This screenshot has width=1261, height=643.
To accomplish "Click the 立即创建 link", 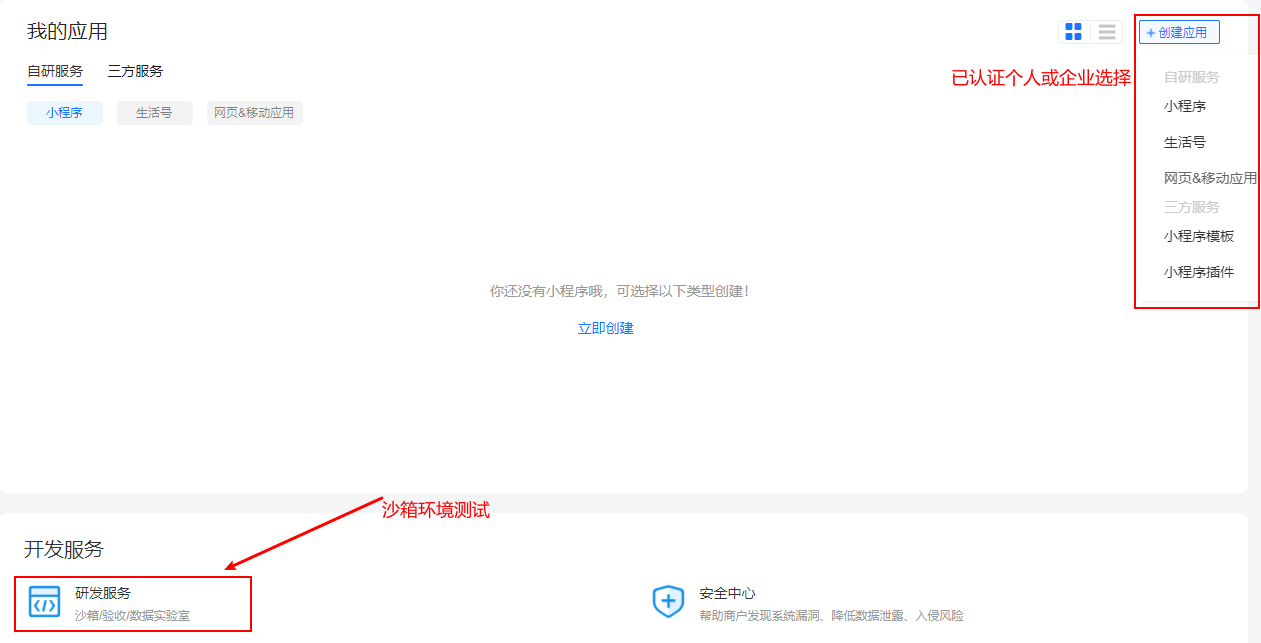I will coord(606,328).
